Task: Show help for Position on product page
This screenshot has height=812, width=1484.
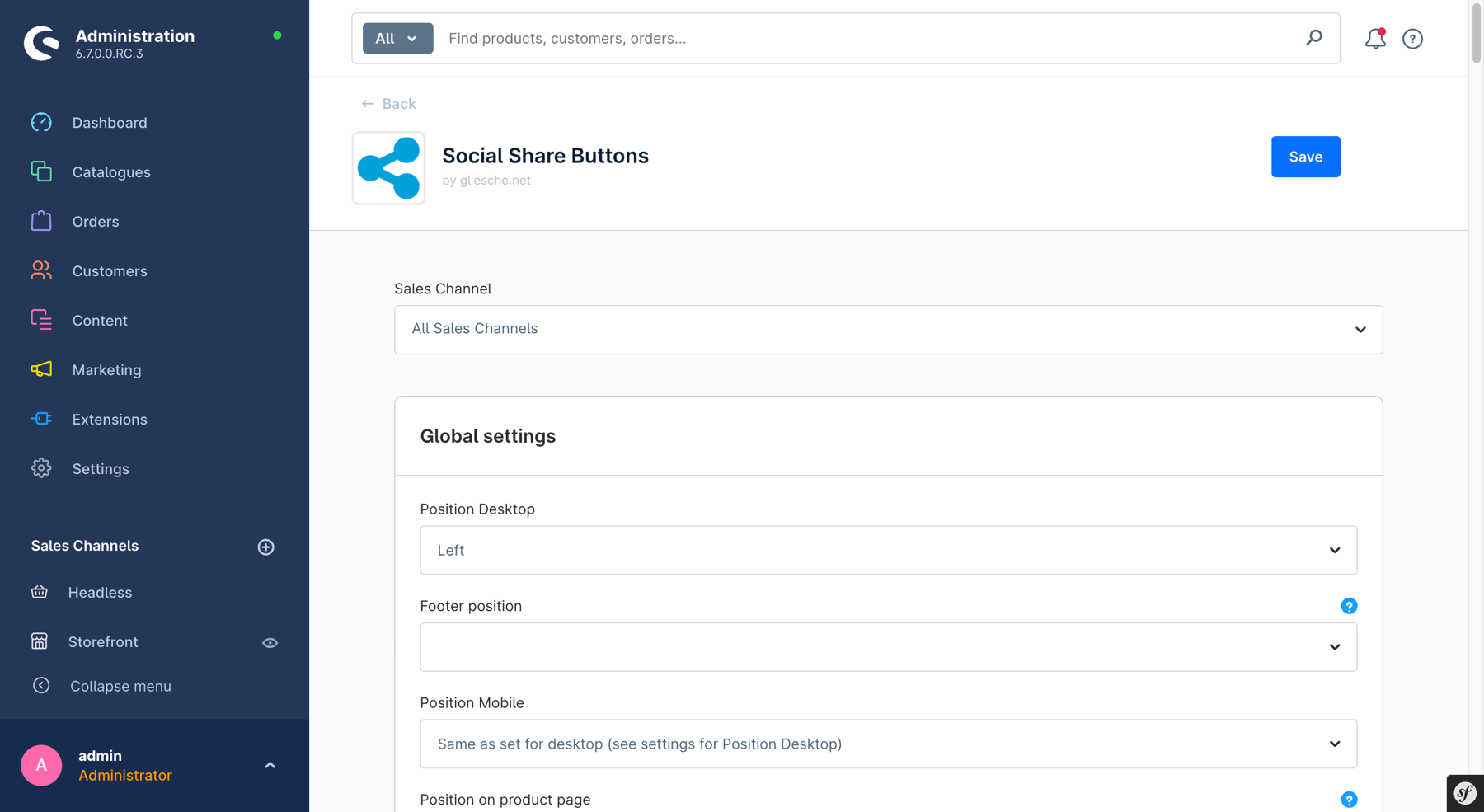Action: tap(1349, 799)
